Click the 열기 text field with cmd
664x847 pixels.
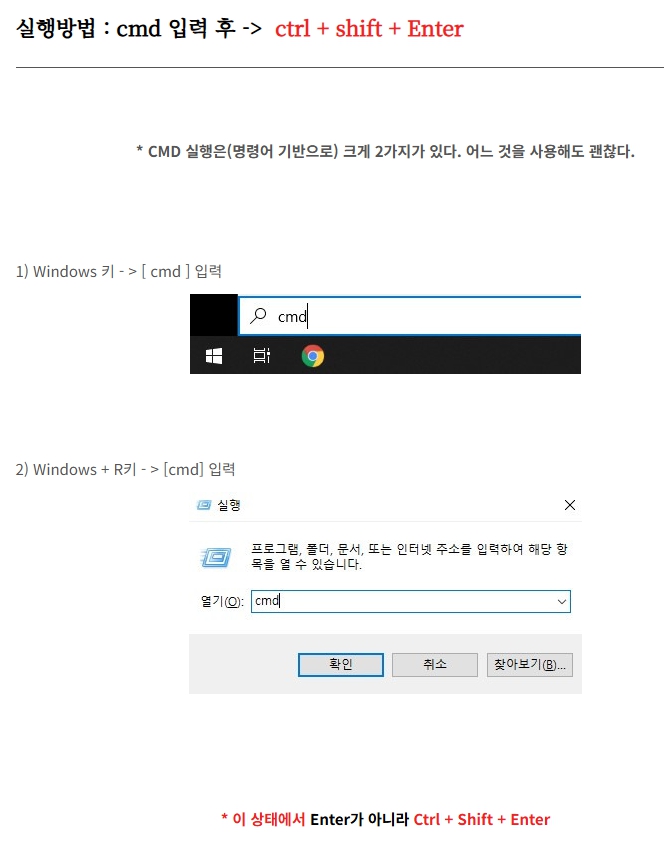tap(411, 601)
